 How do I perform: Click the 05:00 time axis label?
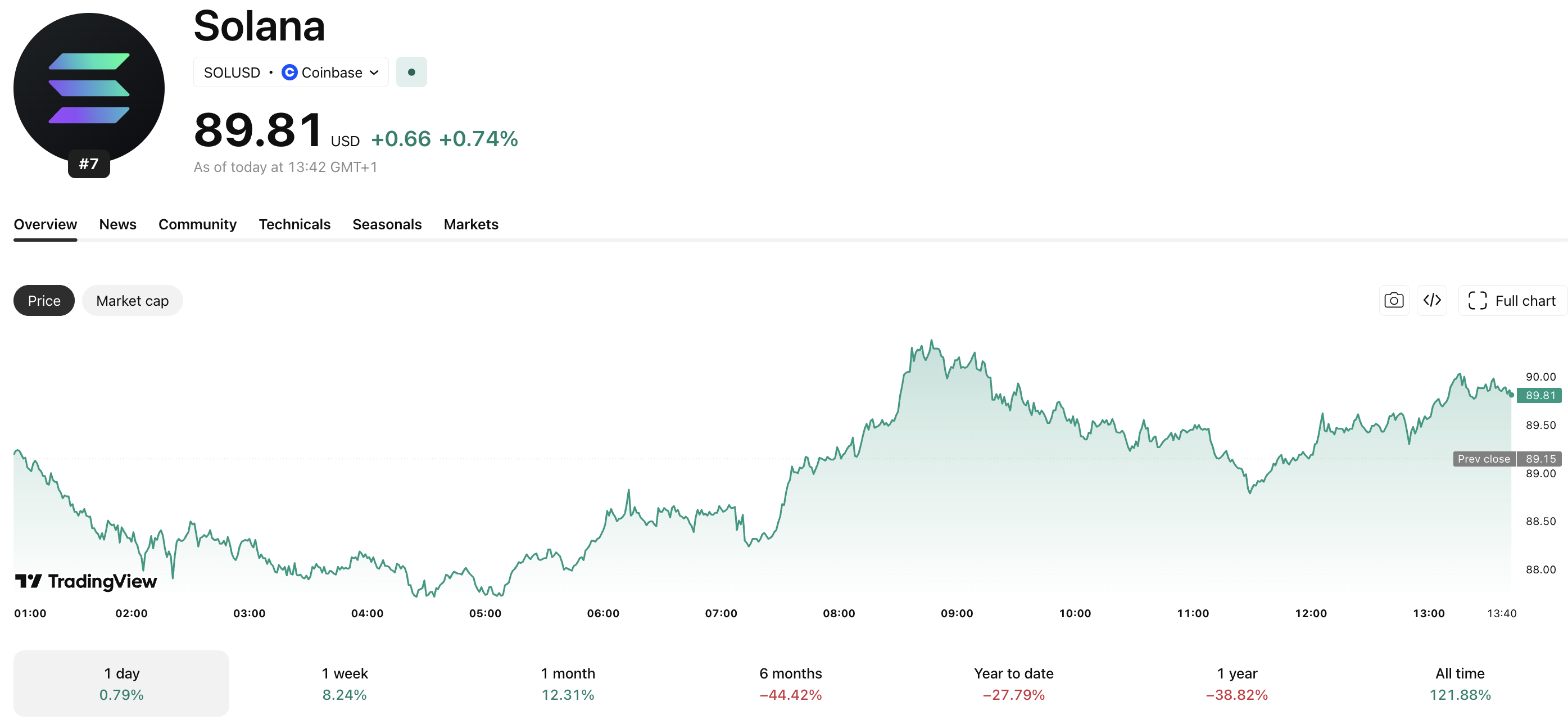(x=485, y=614)
